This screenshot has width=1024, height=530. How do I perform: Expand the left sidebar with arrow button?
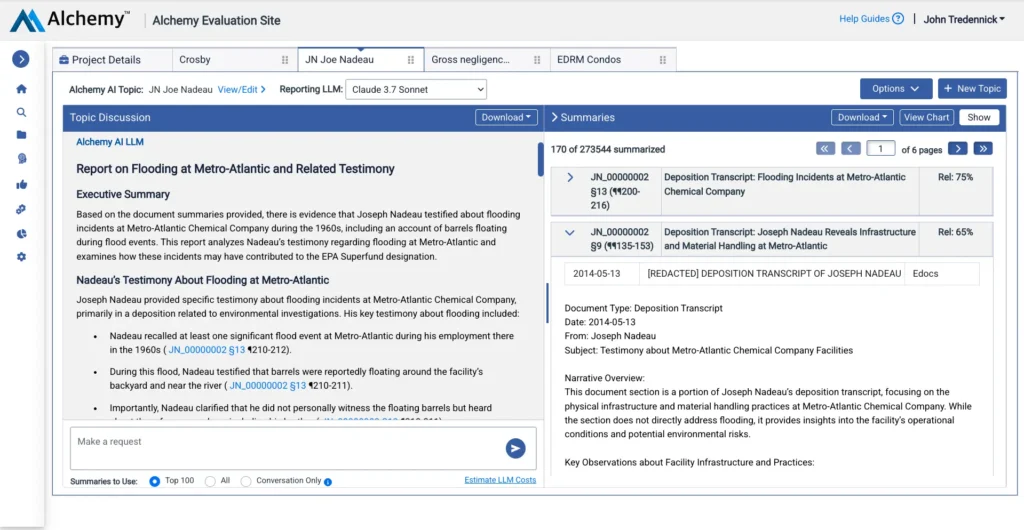[21, 59]
